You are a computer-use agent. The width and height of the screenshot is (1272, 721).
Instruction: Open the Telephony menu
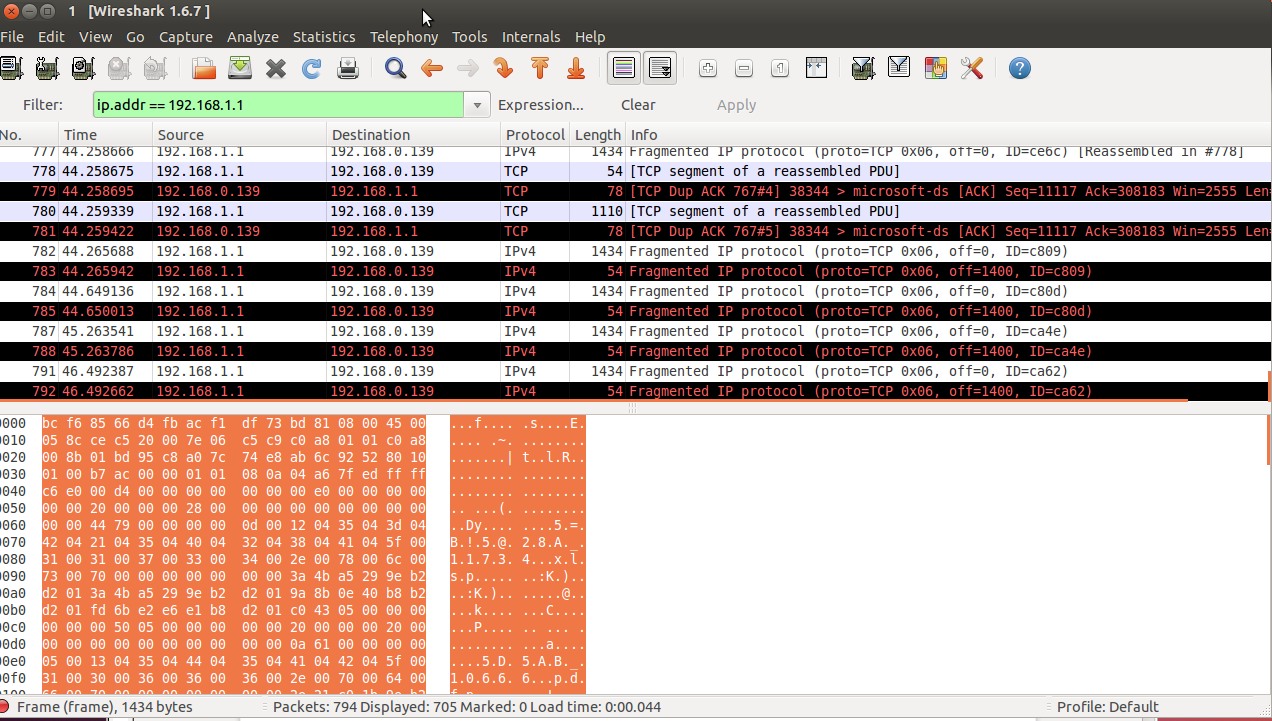point(404,36)
